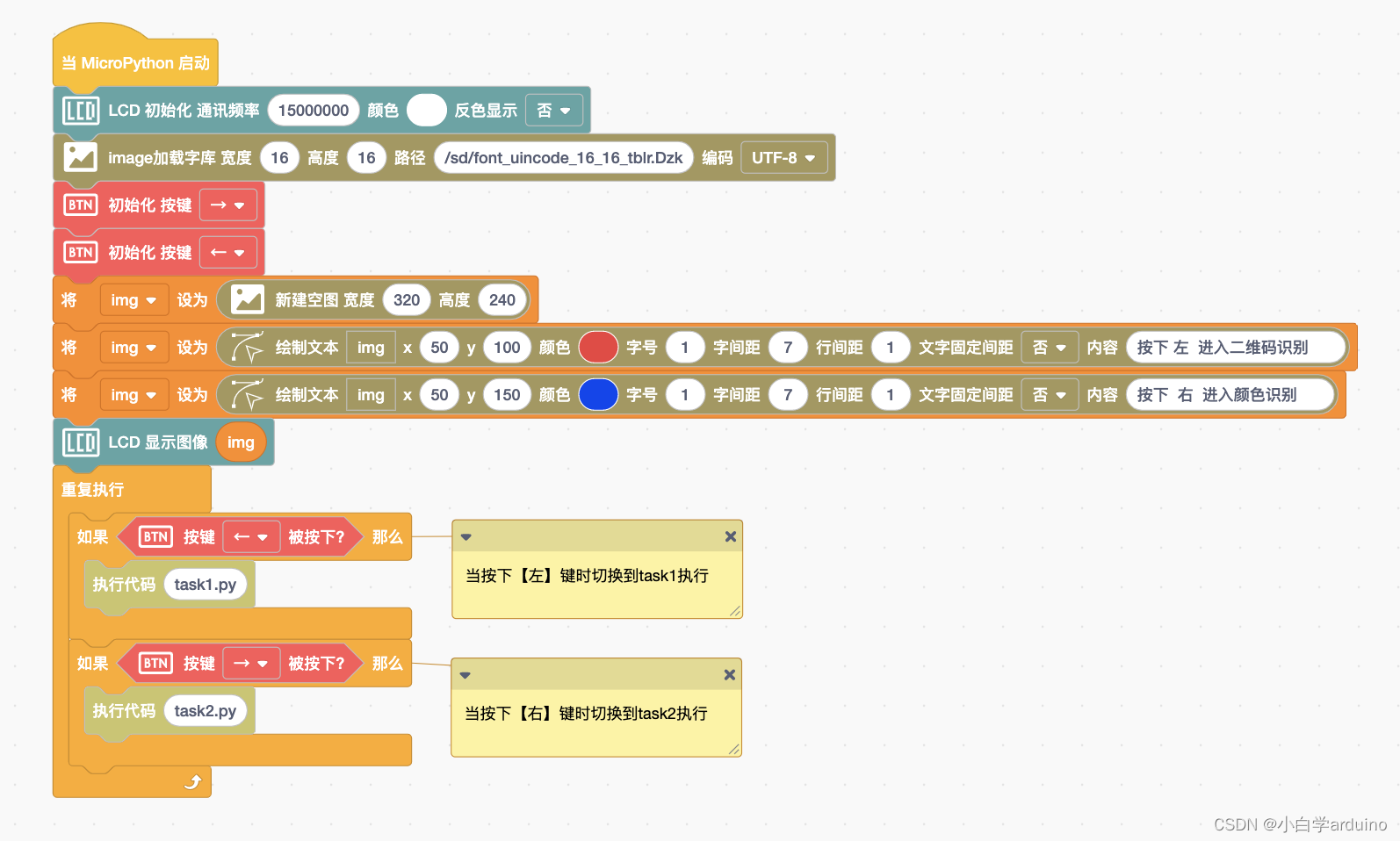Click BTN icon in the right-arrow 如果 condition

pyautogui.click(x=155, y=664)
